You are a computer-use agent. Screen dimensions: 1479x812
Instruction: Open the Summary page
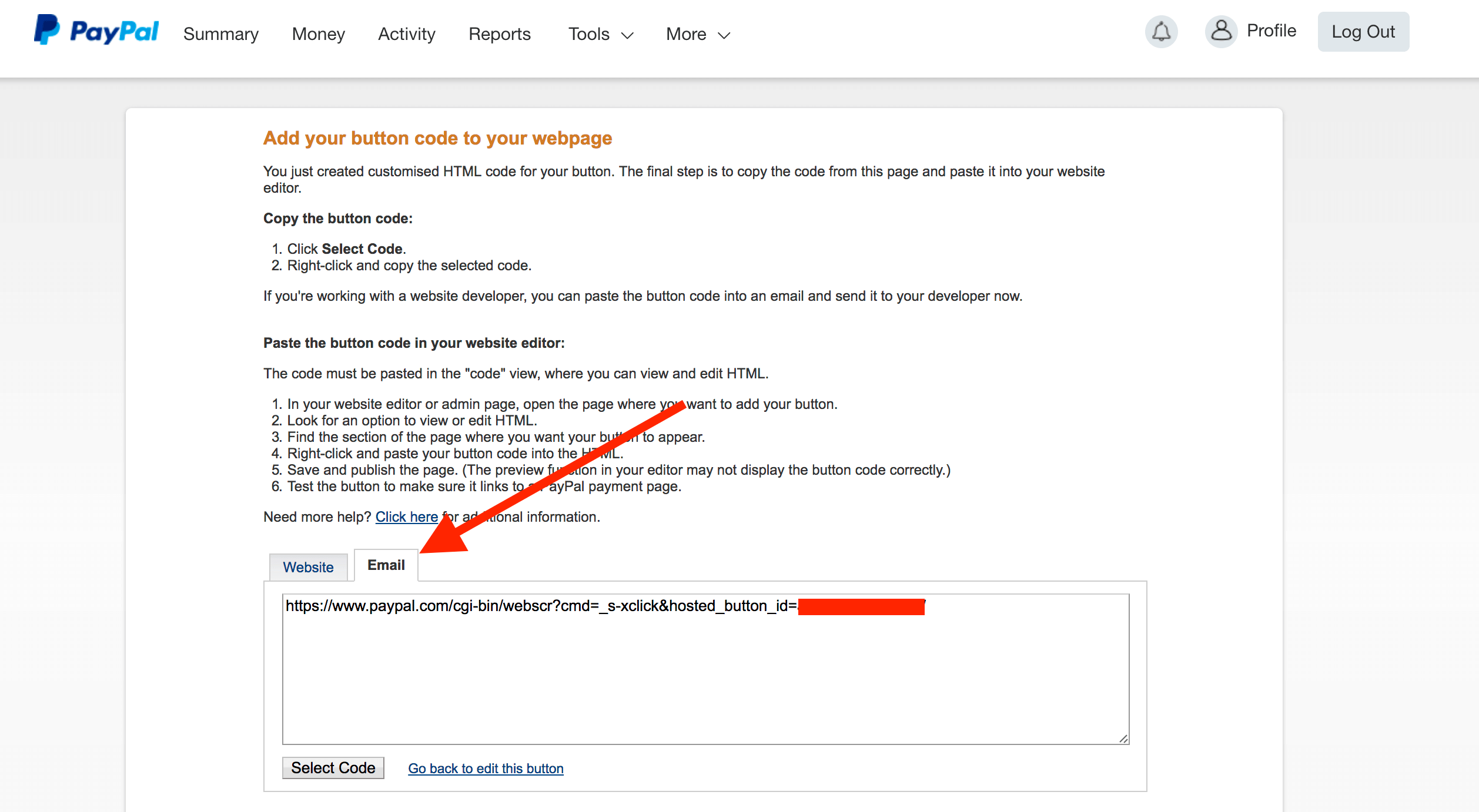point(220,34)
